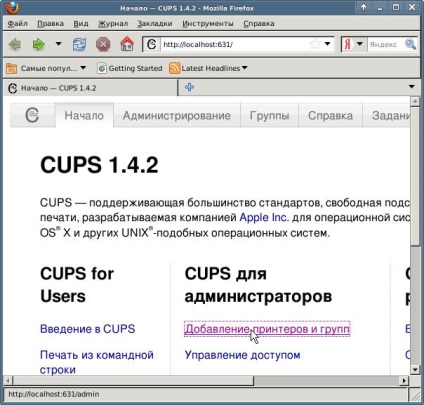Click the address bar URL field
424x405 pixels.
point(235,44)
